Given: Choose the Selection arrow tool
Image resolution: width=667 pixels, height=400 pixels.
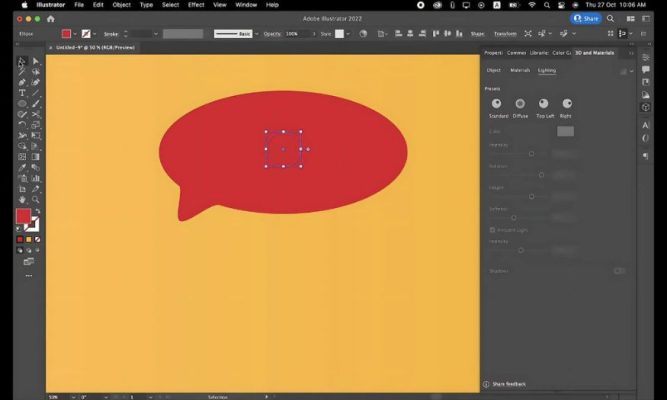Looking at the screenshot, I should [x=22, y=61].
